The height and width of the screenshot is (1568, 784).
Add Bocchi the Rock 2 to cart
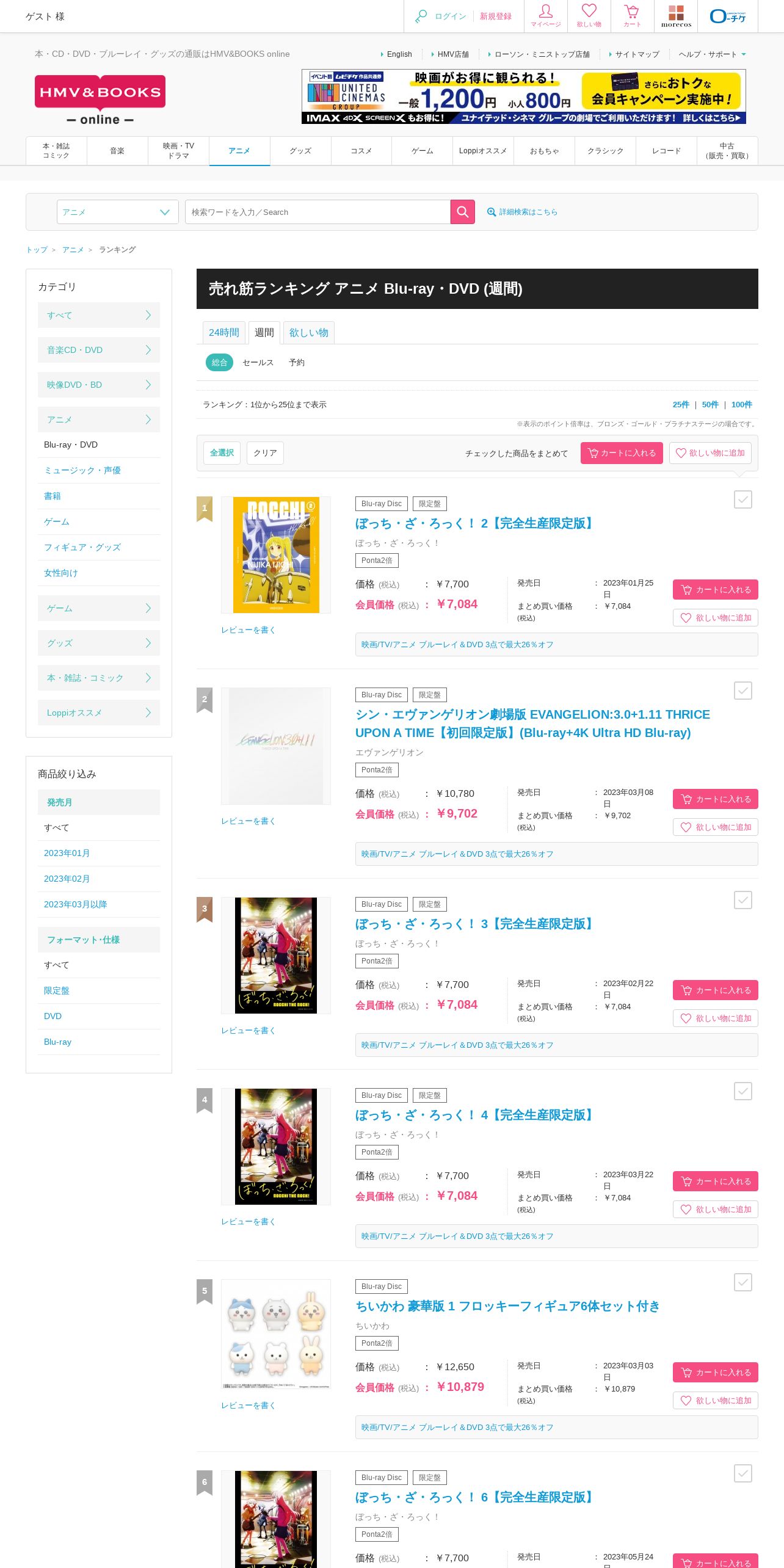point(716,590)
